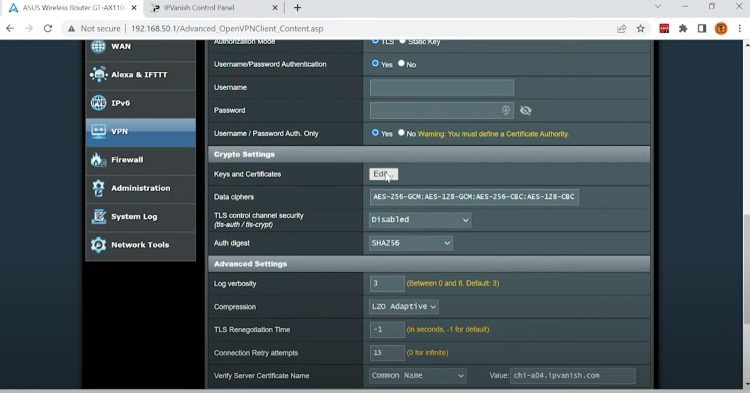Open a new browser tab
Viewport: 750px width, 393px height.
[298, 8]
